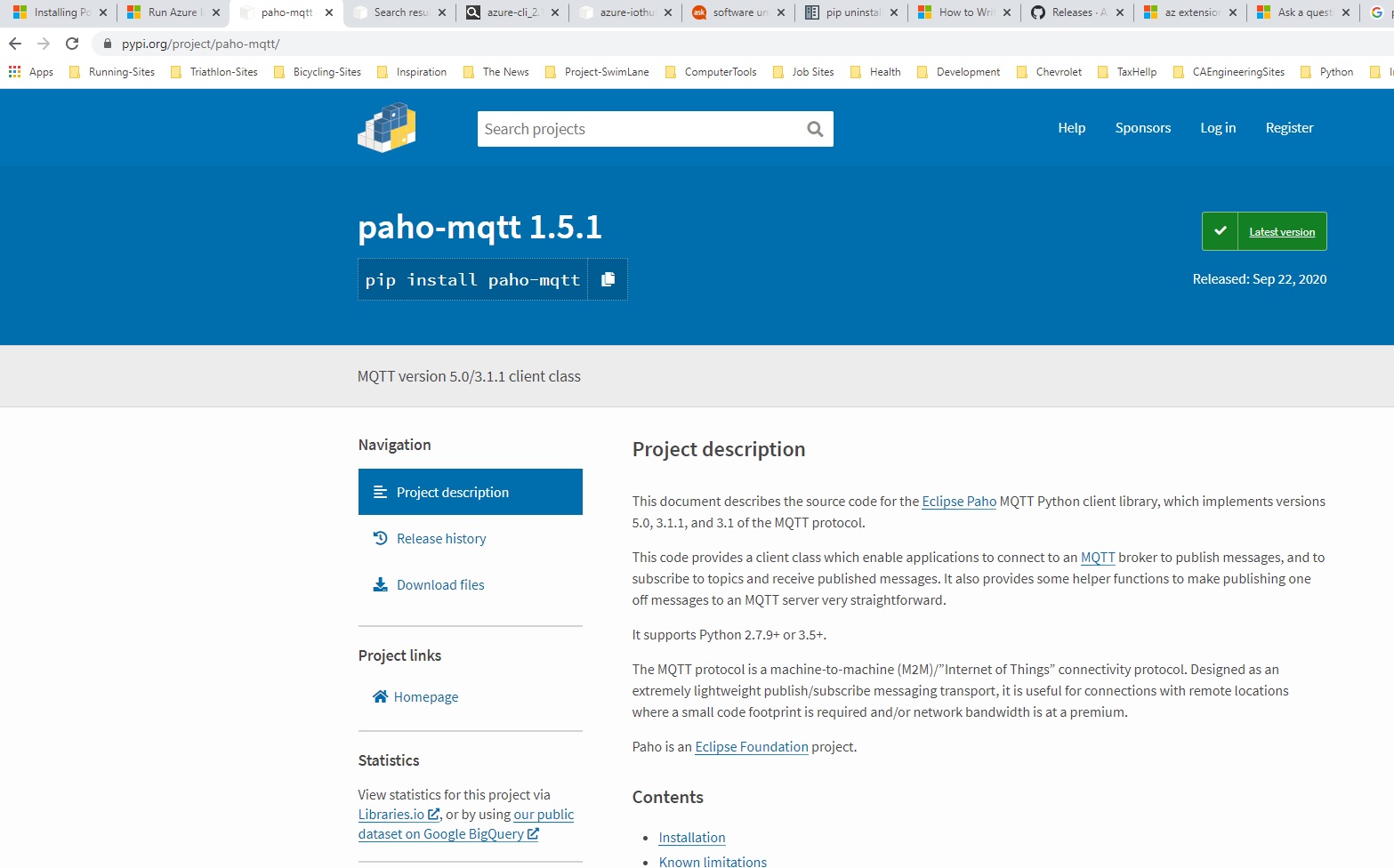The image size is (1394, 868).
Task: Open the Triathlon-Sites bookmark folder
Action: 214,72
